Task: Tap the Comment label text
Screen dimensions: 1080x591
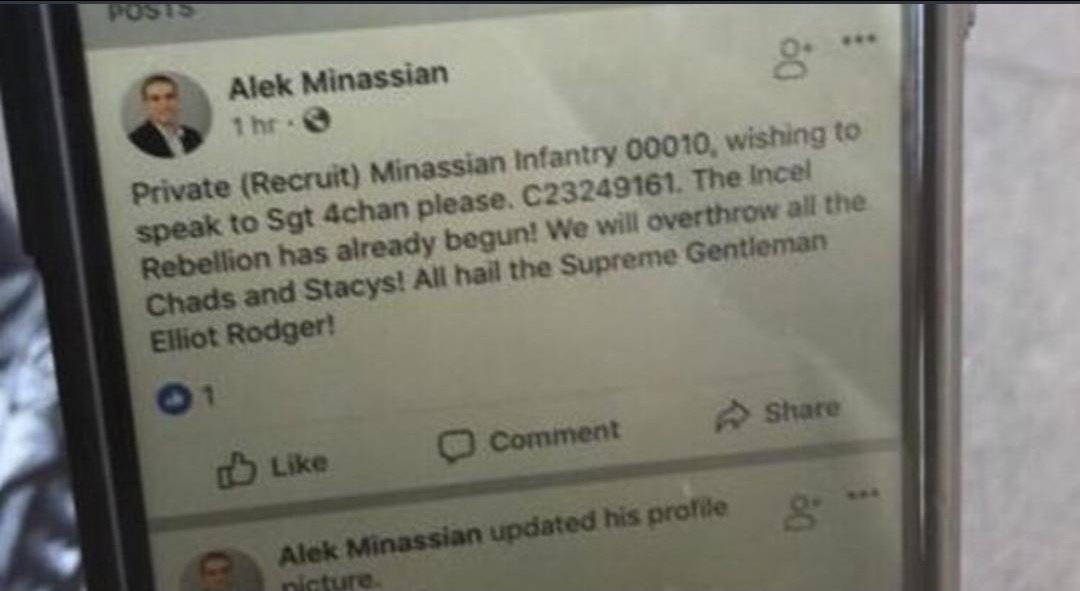Action: coord(554,437)
